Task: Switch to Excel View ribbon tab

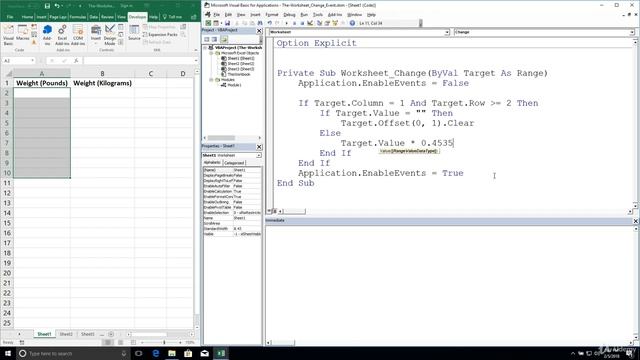Action: pyautogui.click(x=122, y=17)
